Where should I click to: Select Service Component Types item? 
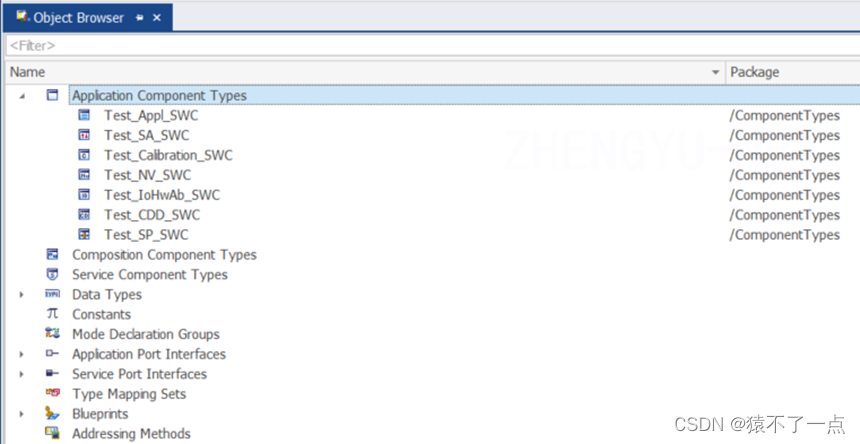150,275
